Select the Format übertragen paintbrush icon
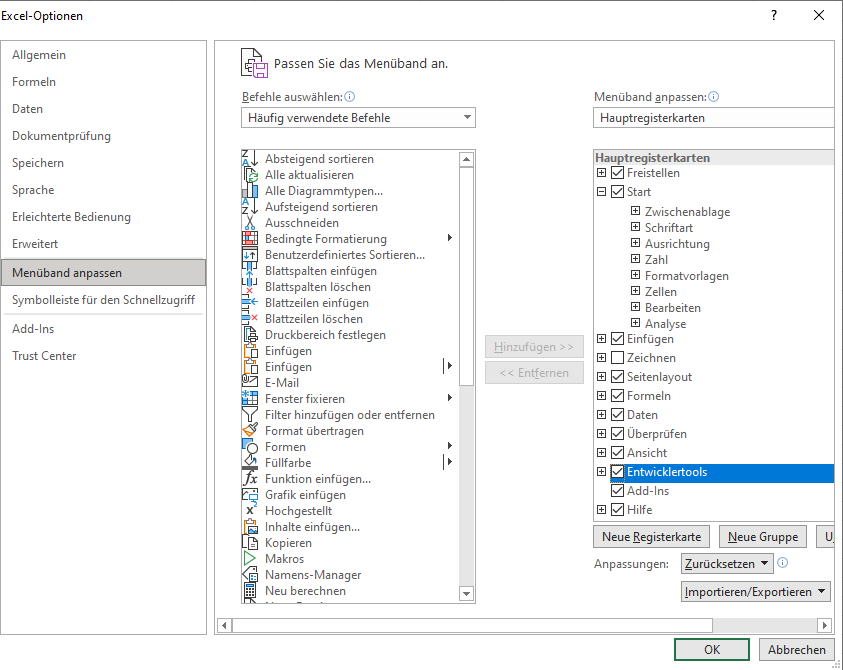Screen dimensions: 843x670 (x=250, y=431)
